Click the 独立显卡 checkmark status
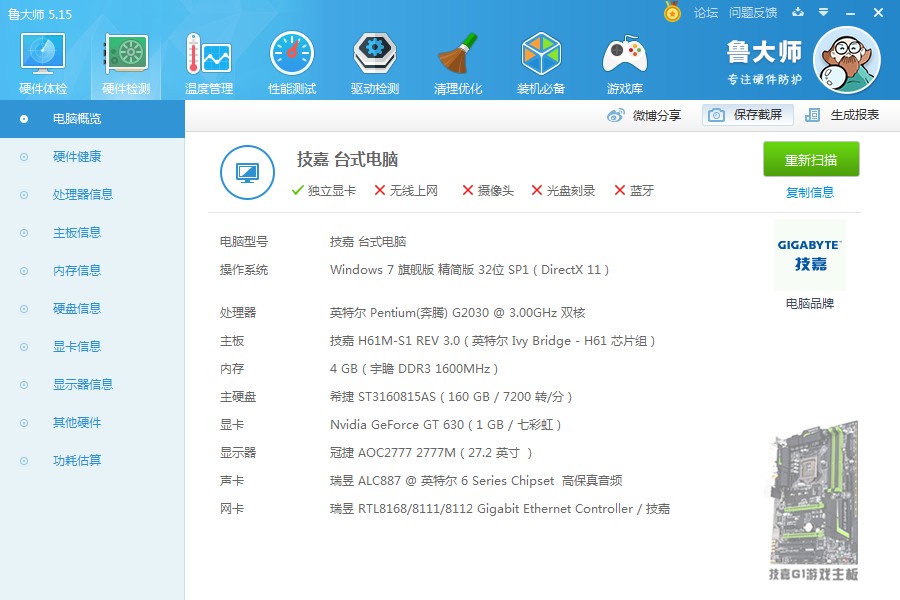The width and height of the screenshot is (900, 600). 324,190
